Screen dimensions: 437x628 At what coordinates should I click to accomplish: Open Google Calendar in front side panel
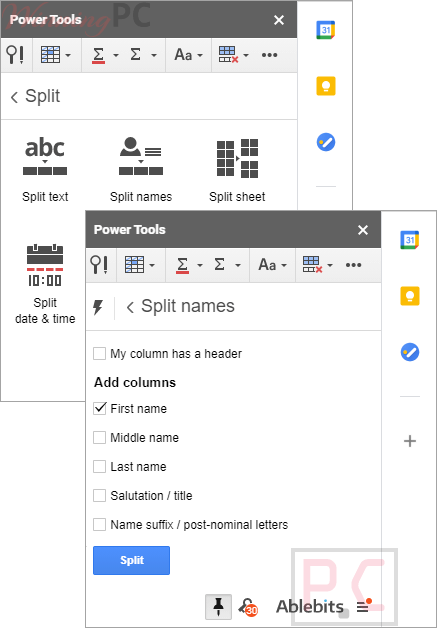point(410,240)
